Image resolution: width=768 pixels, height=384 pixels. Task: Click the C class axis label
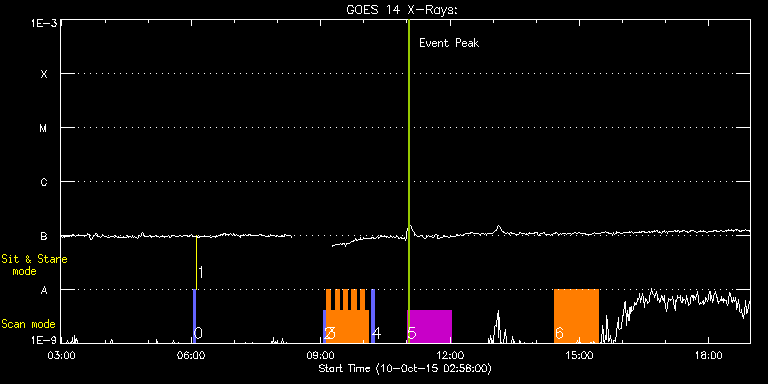tap(44, 182)
